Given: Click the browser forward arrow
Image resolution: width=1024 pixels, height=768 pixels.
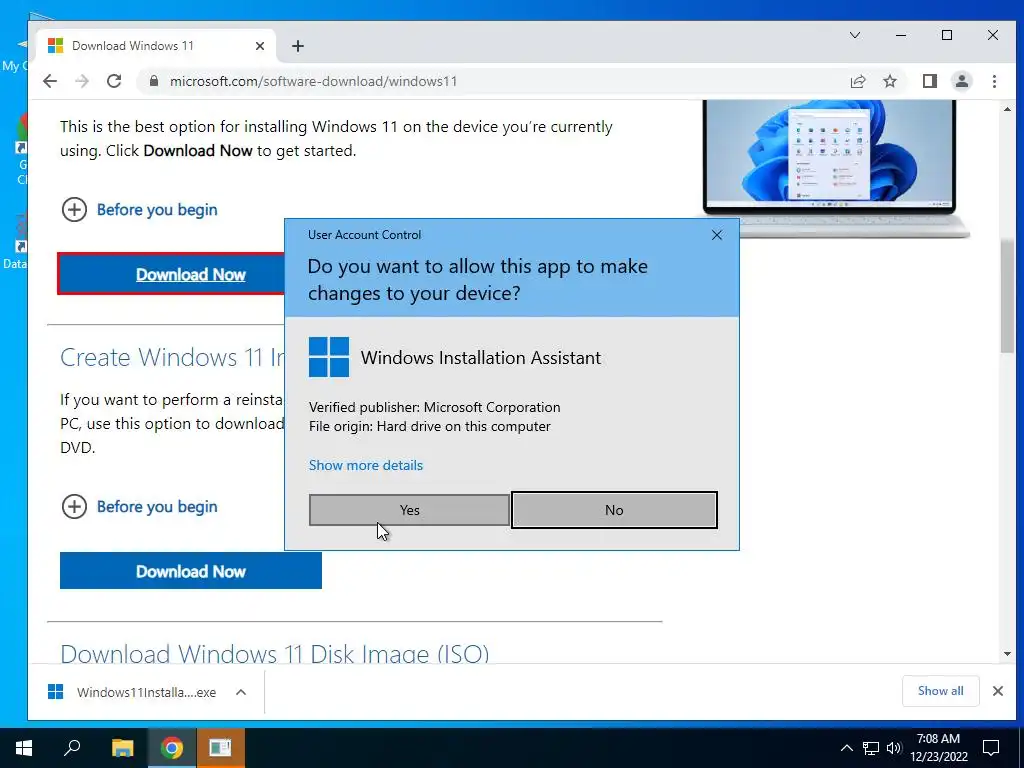Looking at the screenshot, I should click(82, 81).
